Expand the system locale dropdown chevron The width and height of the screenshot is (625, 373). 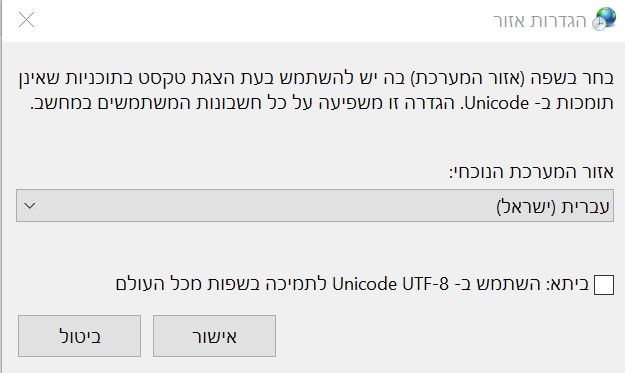click(30, 206)
